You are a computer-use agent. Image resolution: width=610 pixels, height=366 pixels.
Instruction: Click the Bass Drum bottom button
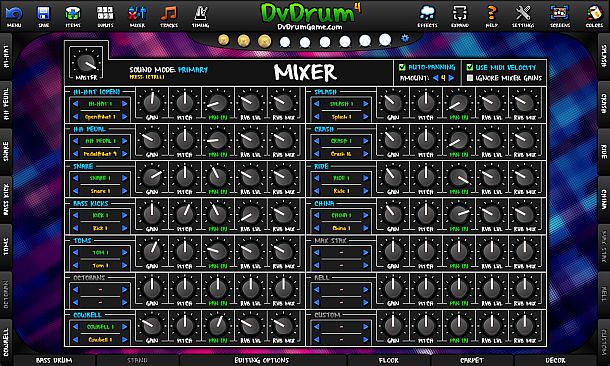point(54,361)
